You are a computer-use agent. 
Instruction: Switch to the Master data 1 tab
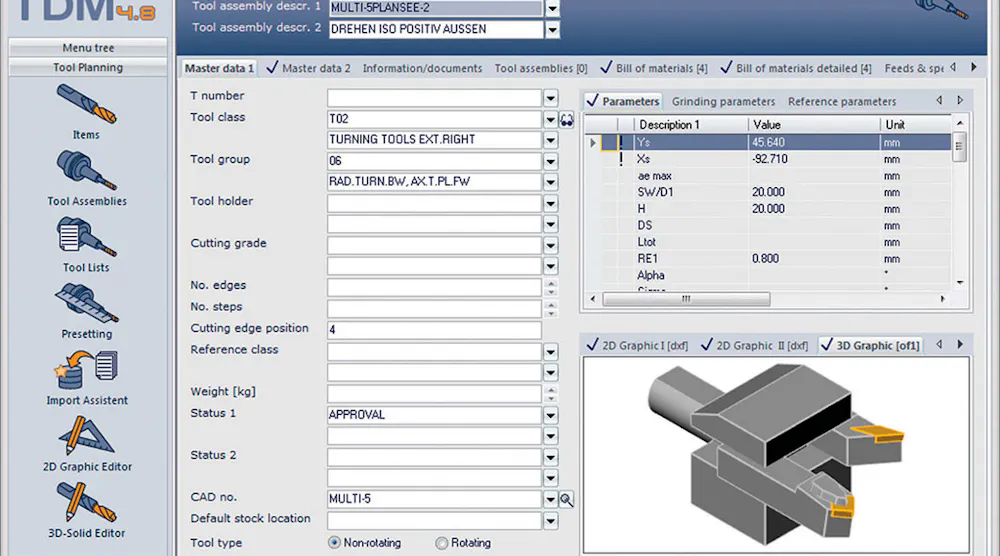coord(219,68)
